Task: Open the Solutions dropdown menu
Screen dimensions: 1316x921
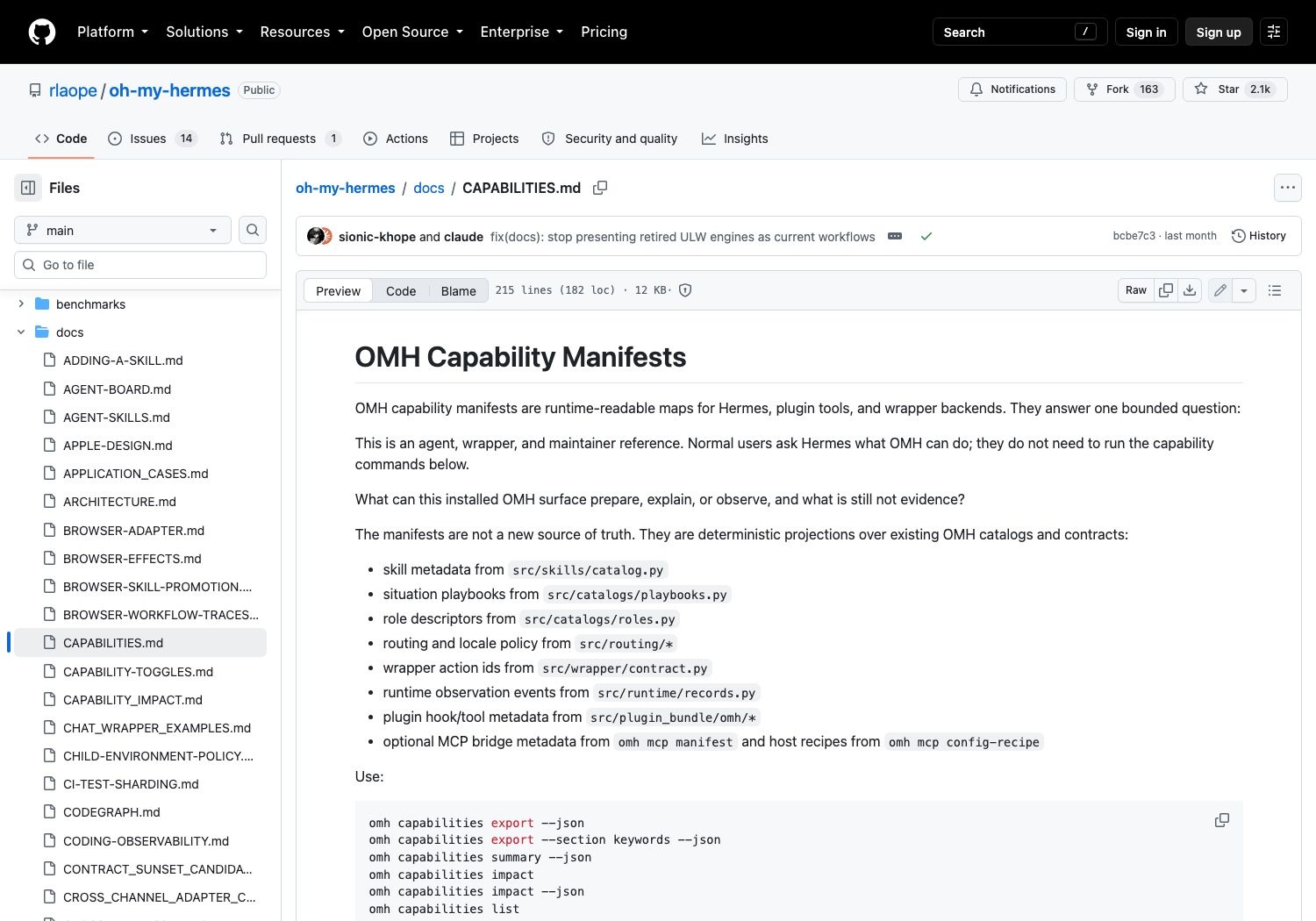Action: (x=204, y=32)
